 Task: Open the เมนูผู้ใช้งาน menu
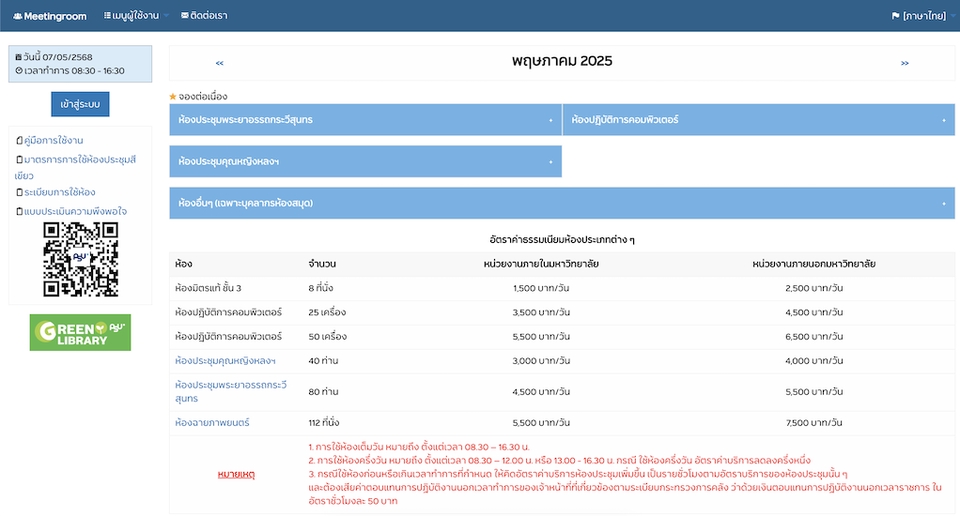click(x=136, y=15)
